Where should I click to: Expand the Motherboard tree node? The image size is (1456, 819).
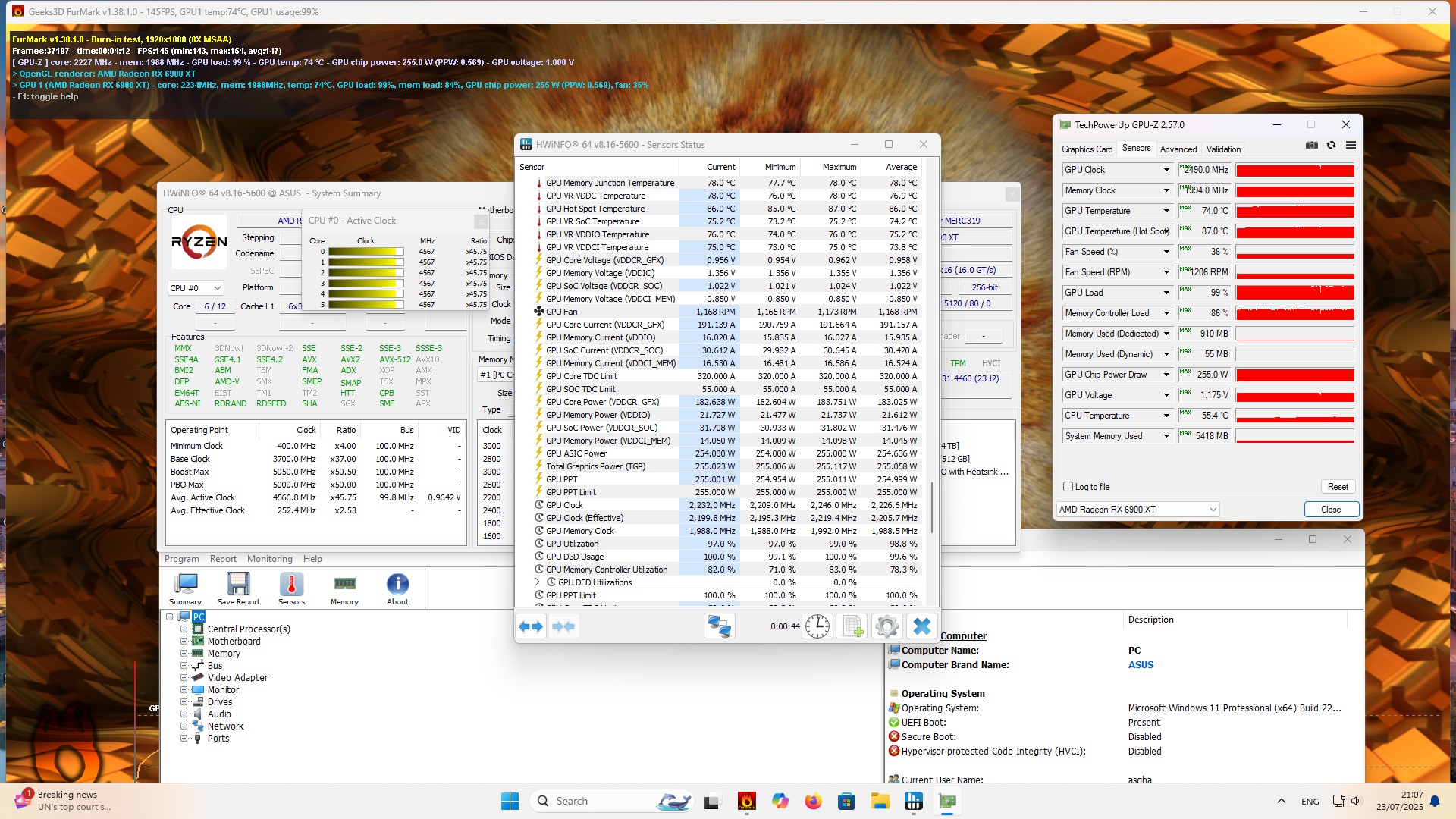pos(184,642)
